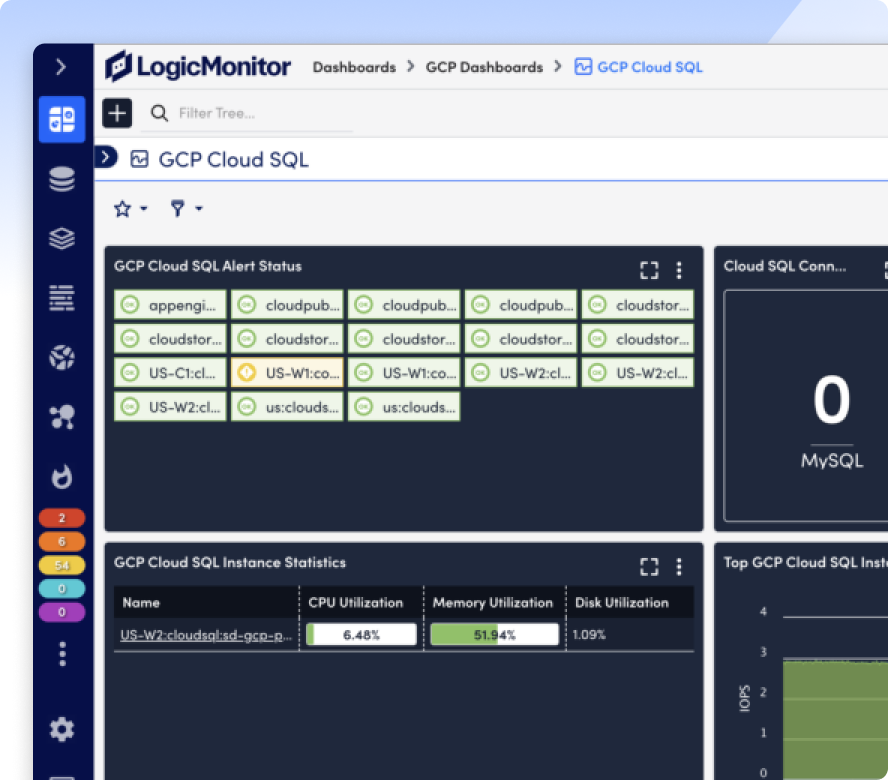This screenshot has height=780, width=888.
Task: Focus the Filter Tree search field
Action: tap(247, 114)
